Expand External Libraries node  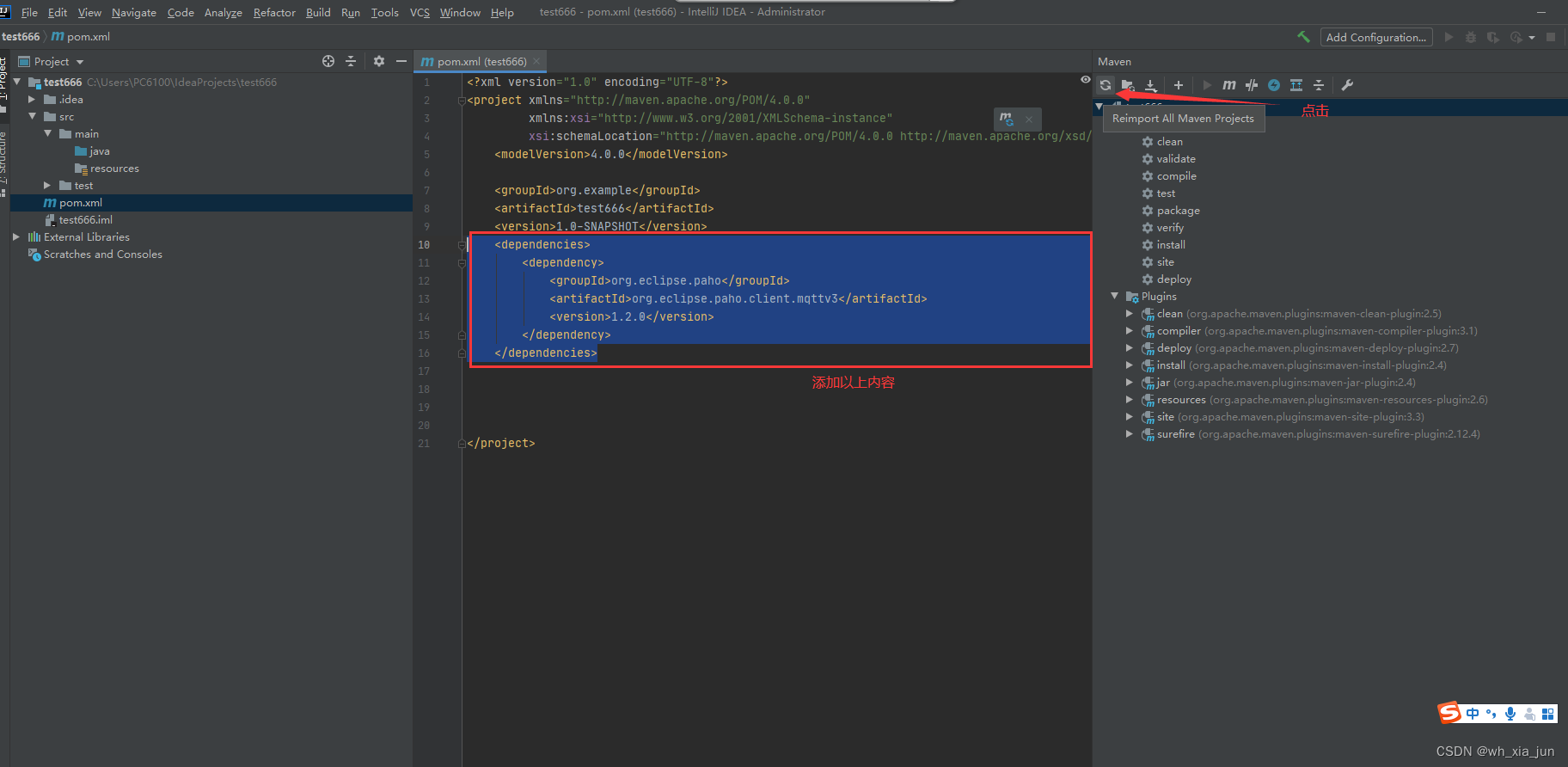coord(16,236)
